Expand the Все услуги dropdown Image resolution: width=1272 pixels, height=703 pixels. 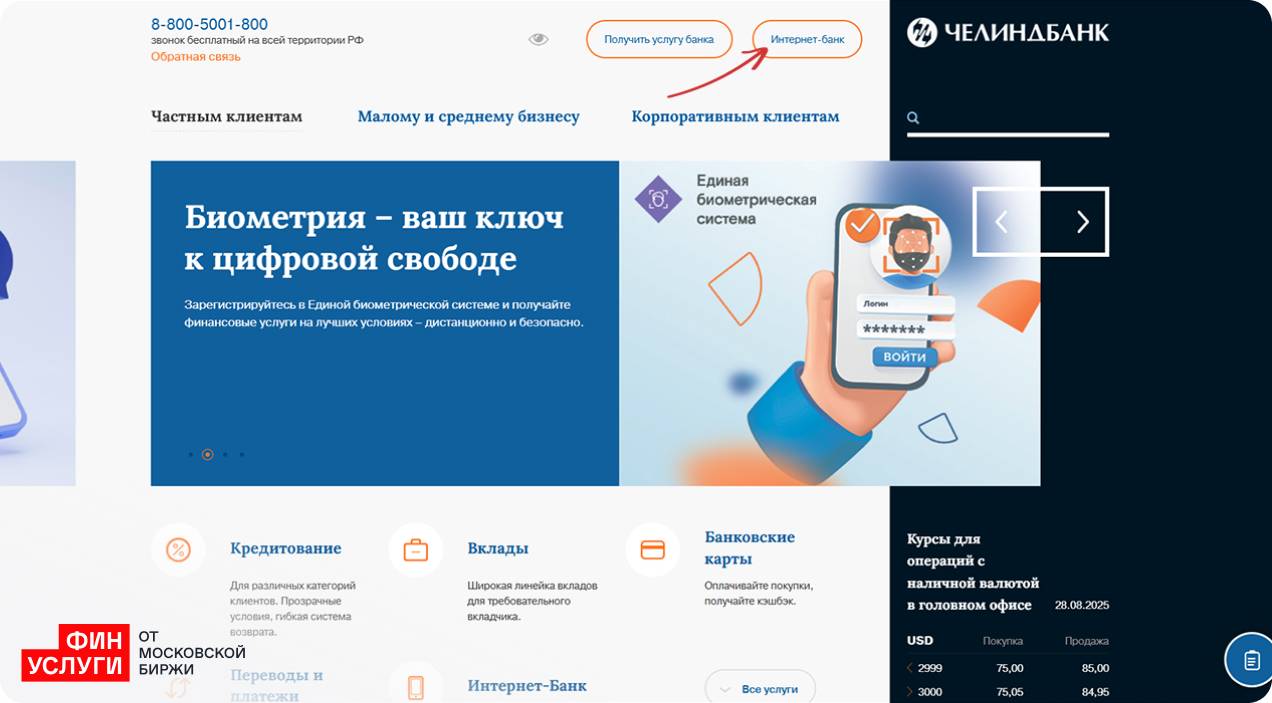point(760,689)
